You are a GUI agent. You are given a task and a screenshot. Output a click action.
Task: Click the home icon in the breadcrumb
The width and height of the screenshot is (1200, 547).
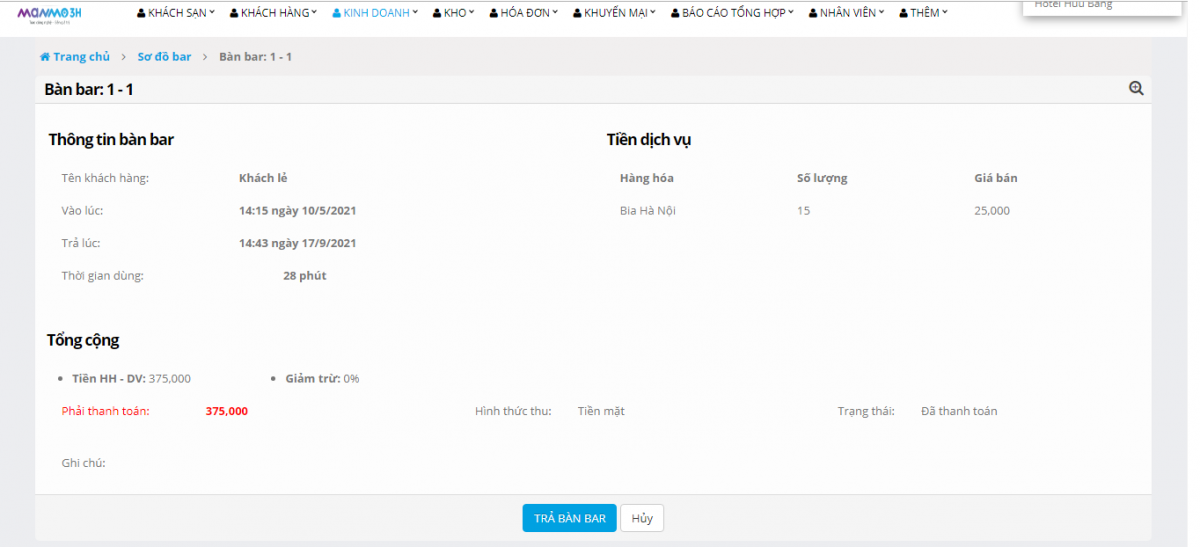(x=45, y=57)
